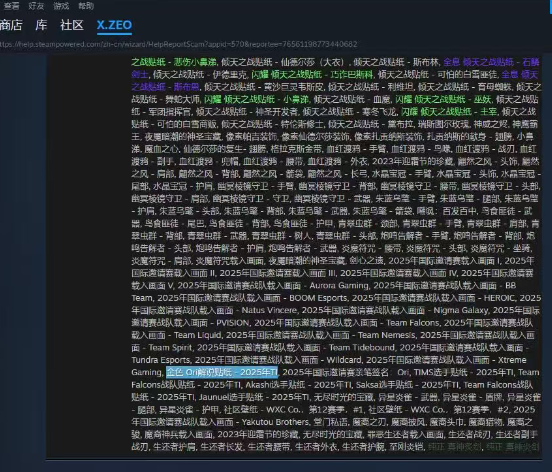Click the 倾天之战贴纸 - 利维坦 text
The height and width of the screenshot is (472, 552).
point(371,87)
